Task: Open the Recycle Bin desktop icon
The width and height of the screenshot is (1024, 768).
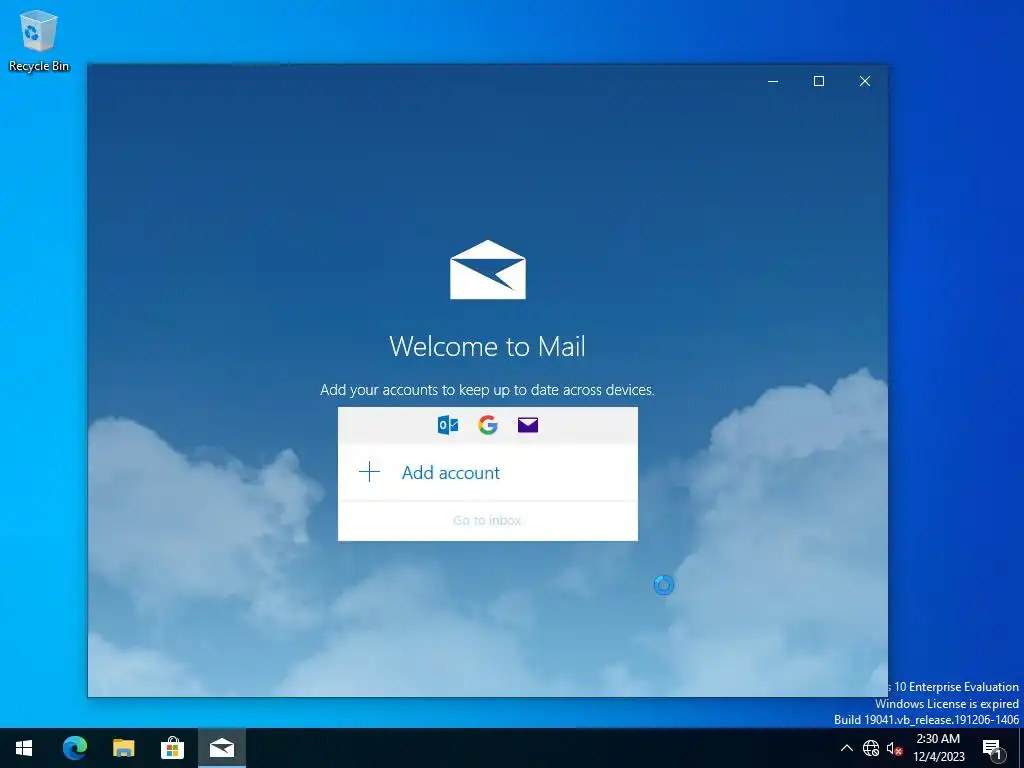Action: [x=39, y=40]
